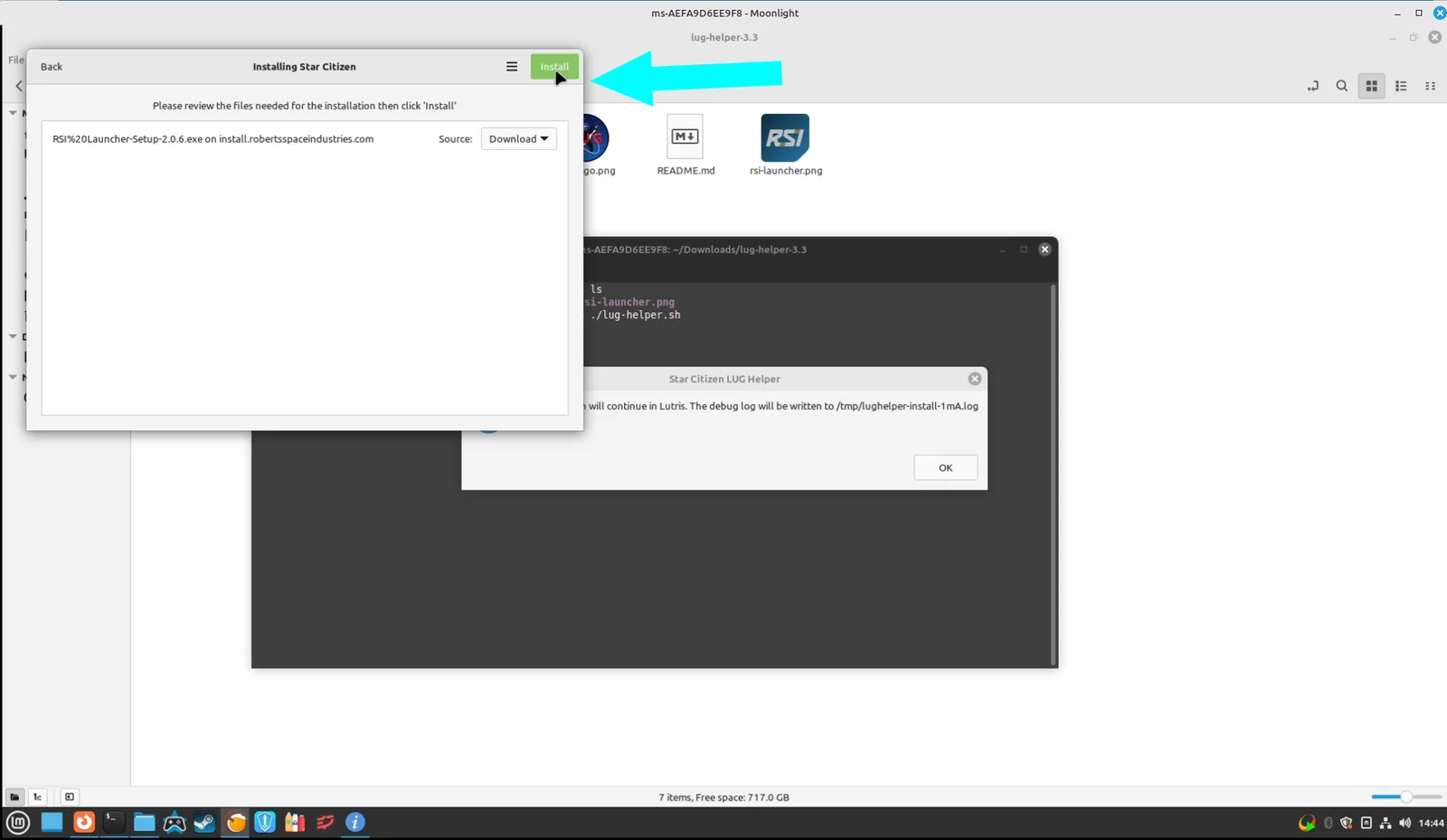Viewport: 1447px width, 840px height.
Task: Open the red arrows app in taskbar
Action: click(326, 822)
